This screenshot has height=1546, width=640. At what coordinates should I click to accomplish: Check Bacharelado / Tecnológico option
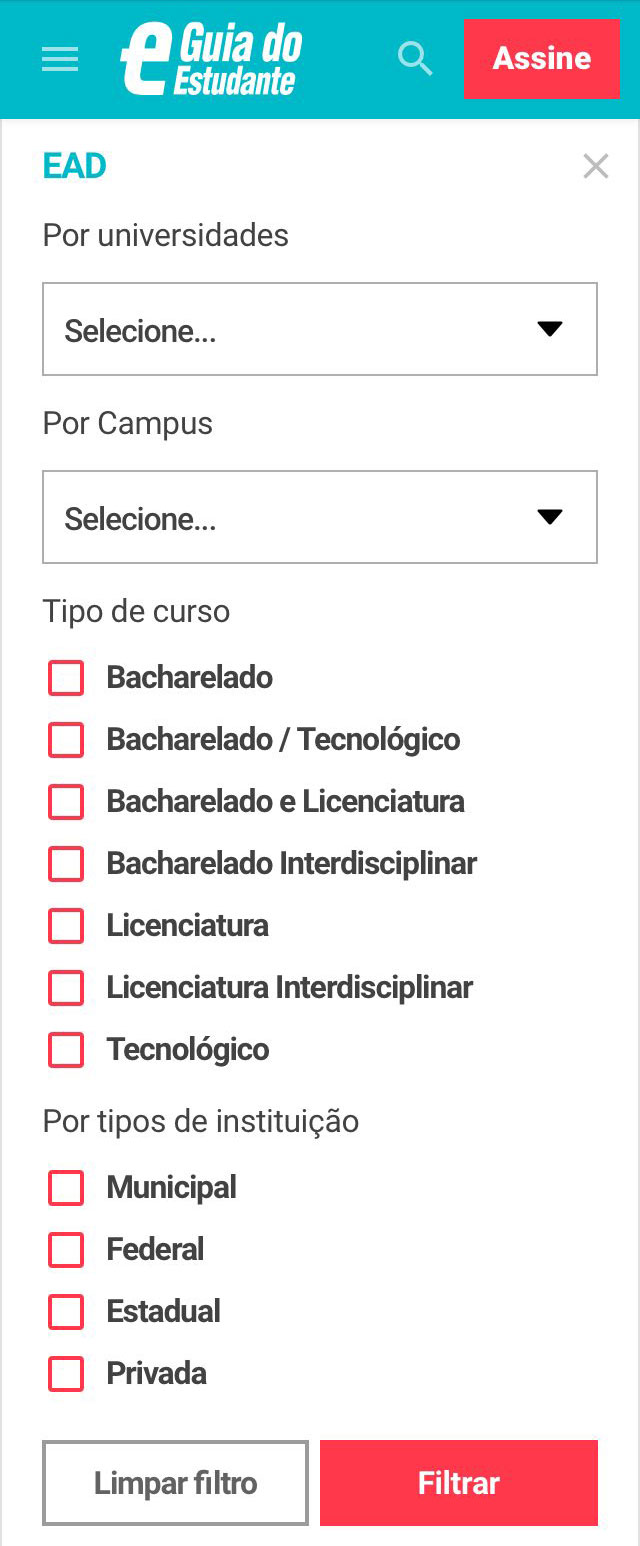coord(65,740)
